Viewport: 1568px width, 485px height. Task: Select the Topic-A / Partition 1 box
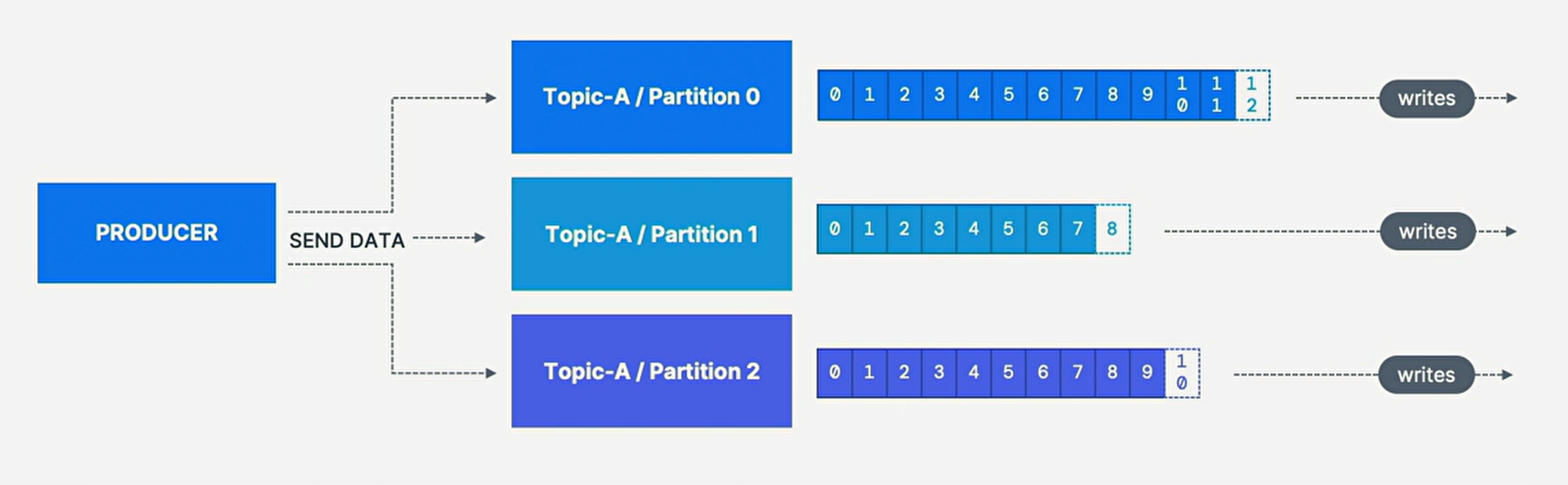coord(651,235)
